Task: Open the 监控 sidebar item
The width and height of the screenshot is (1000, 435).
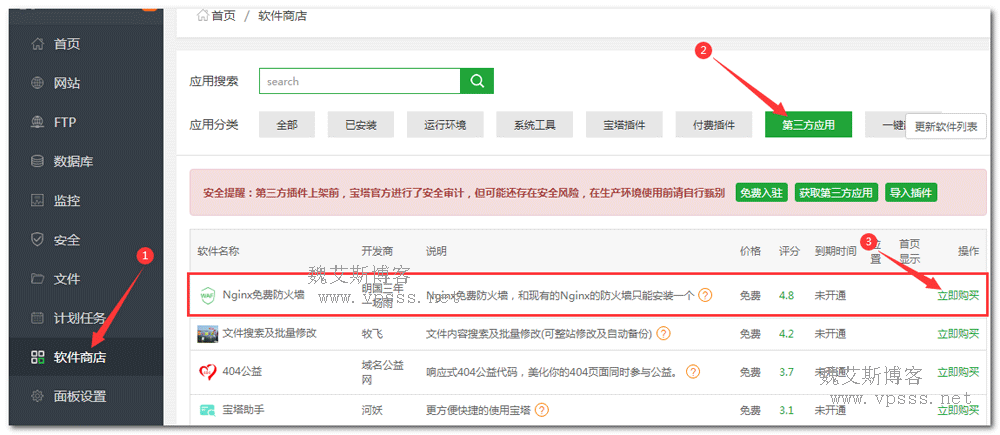Action: point(86,200)
